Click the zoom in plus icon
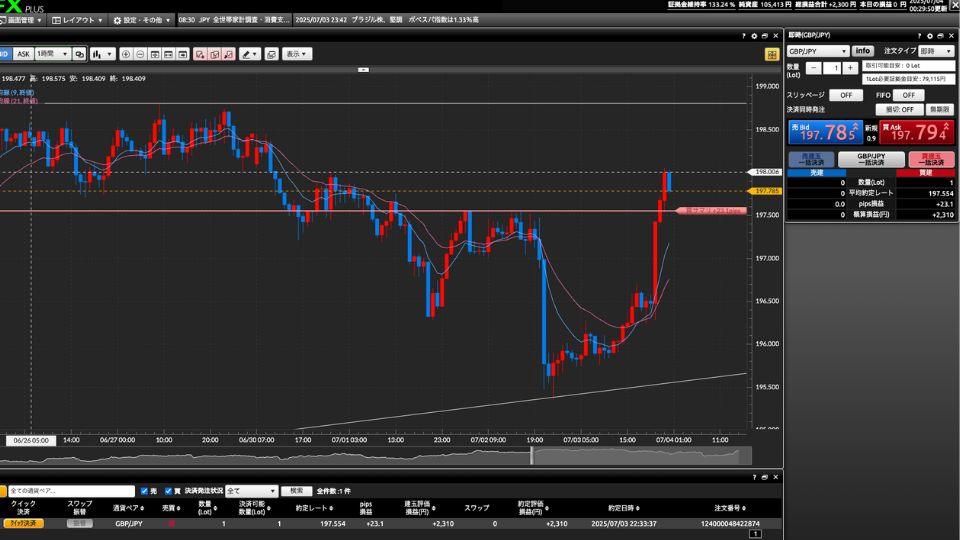 pyautogui.click(x=126, y=54)
